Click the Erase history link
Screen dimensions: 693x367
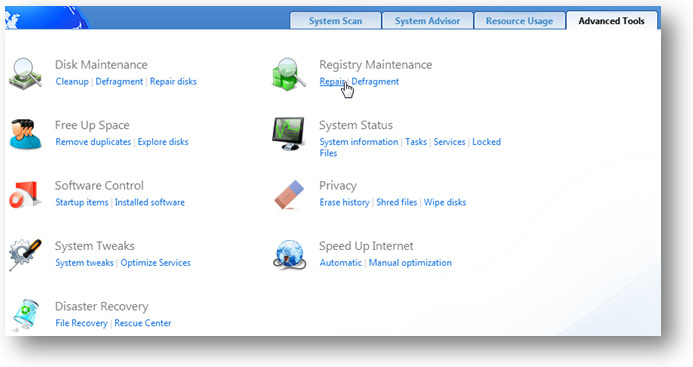point(345,203)
